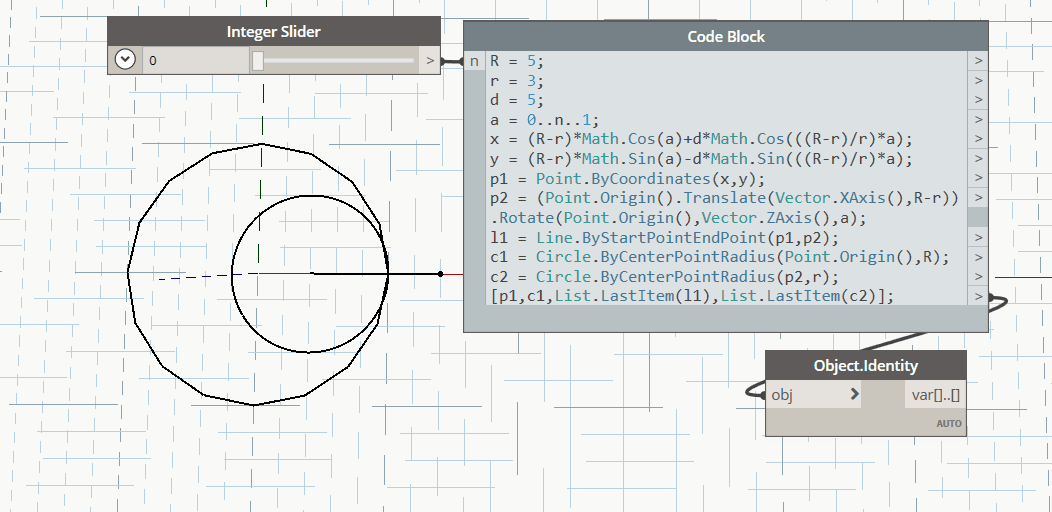Select the Object.Identity node title
Viewport: 1052px width, 512px height.
[865, 365]
